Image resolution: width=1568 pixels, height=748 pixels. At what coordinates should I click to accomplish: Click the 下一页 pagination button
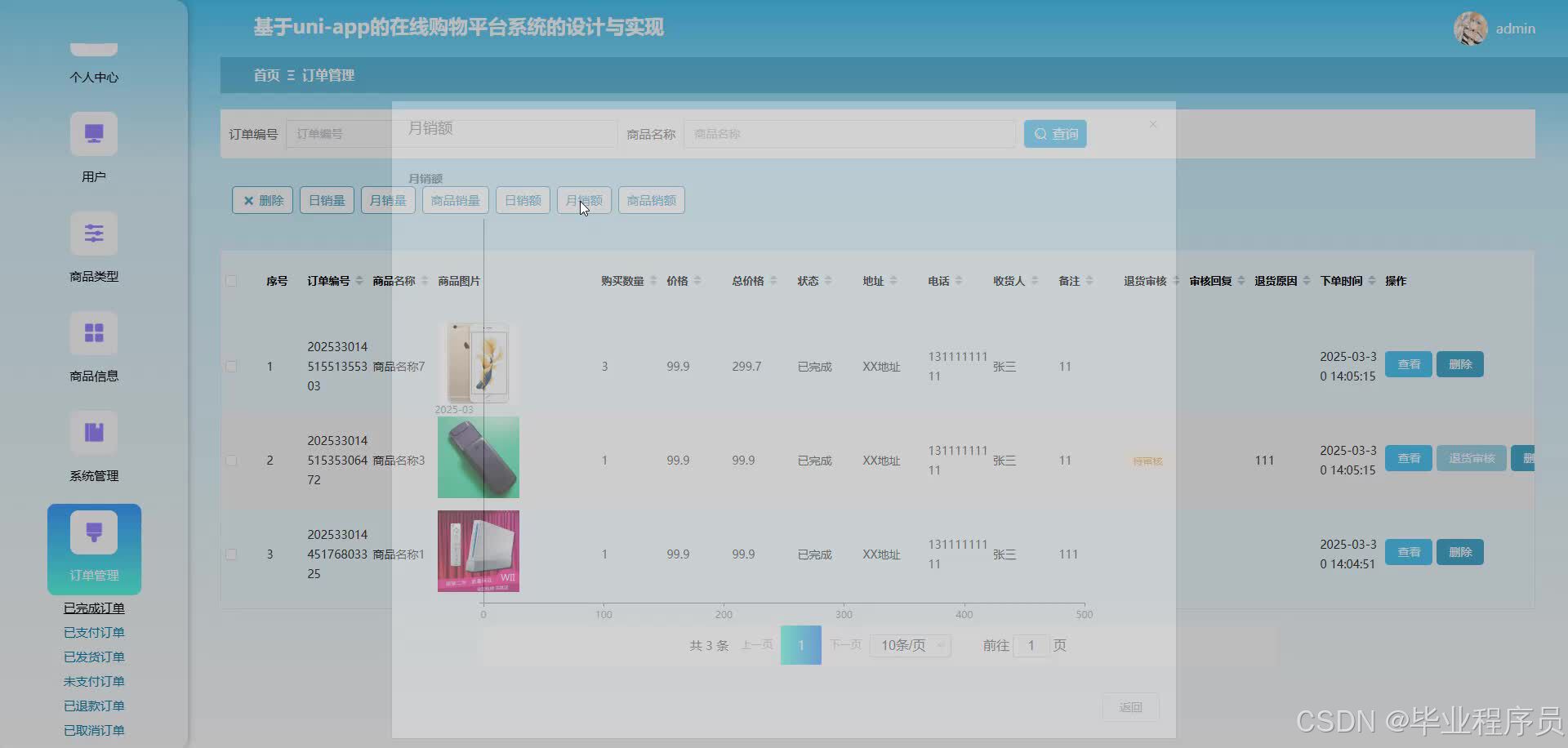point(845,645)
